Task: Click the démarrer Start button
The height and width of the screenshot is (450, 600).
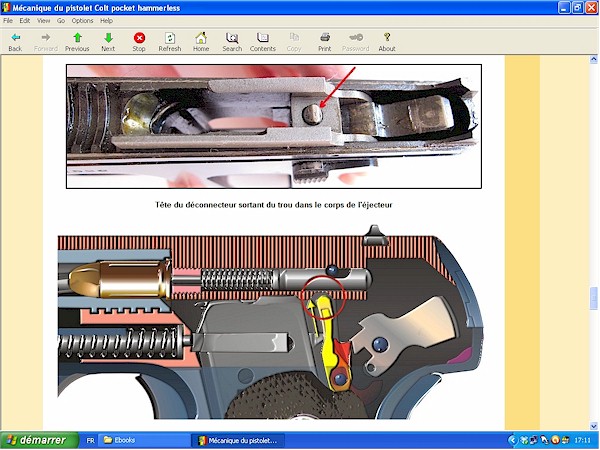Action: (34, 440)
